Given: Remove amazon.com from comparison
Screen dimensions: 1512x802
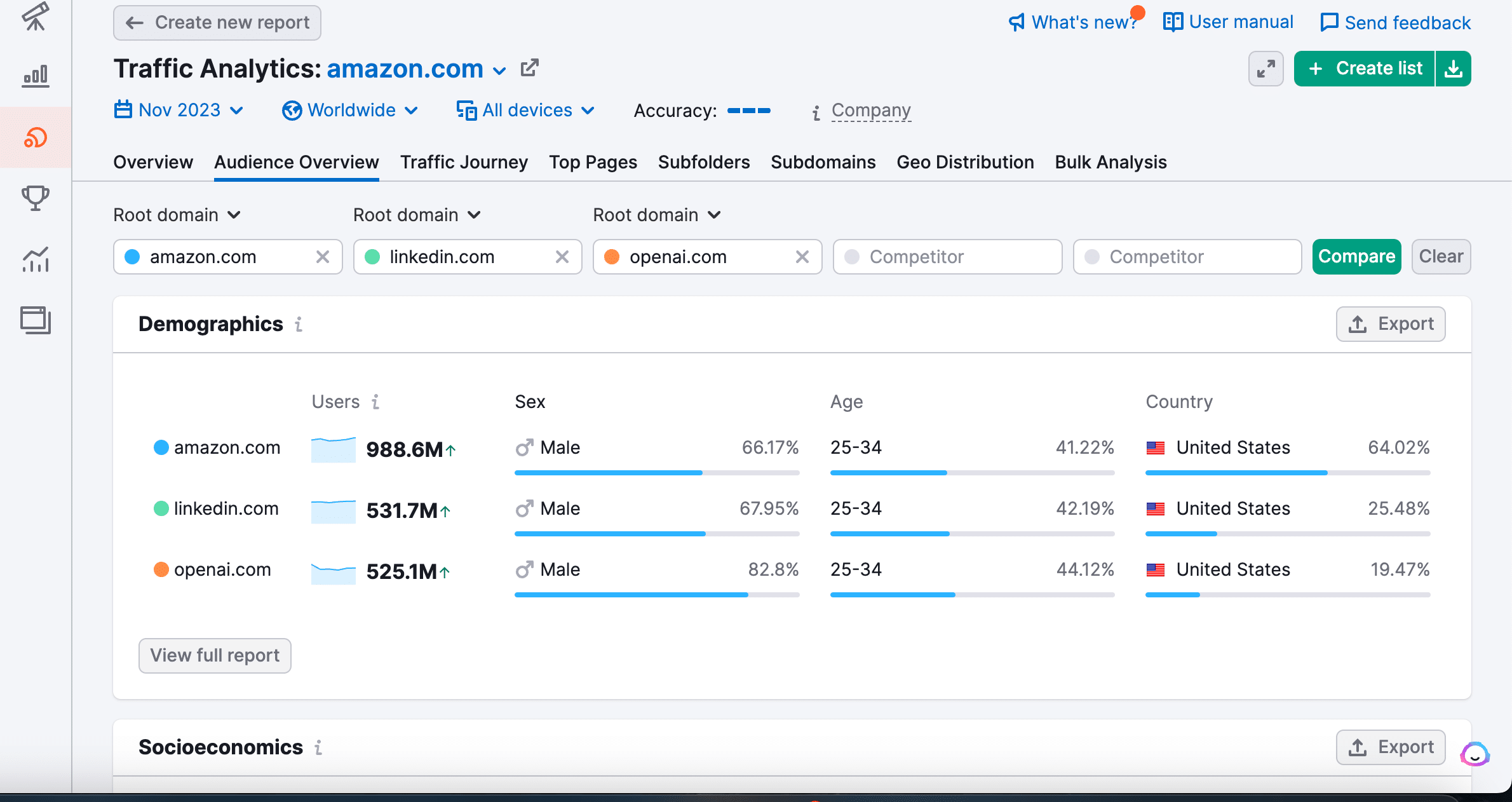Looking at the screenshot, I should [x=323, y=257].
